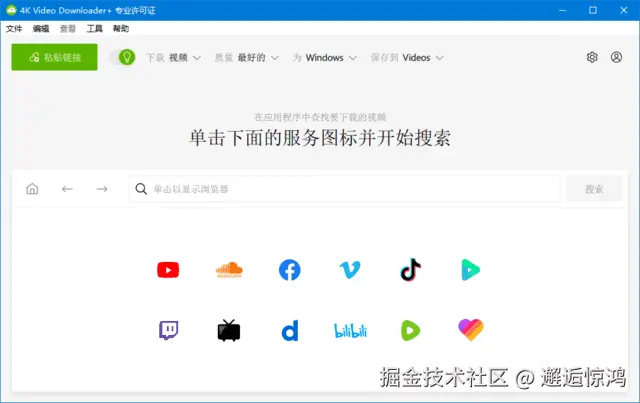
Task: Open the SoundCloud service icon
Action: tap(229, 270)
